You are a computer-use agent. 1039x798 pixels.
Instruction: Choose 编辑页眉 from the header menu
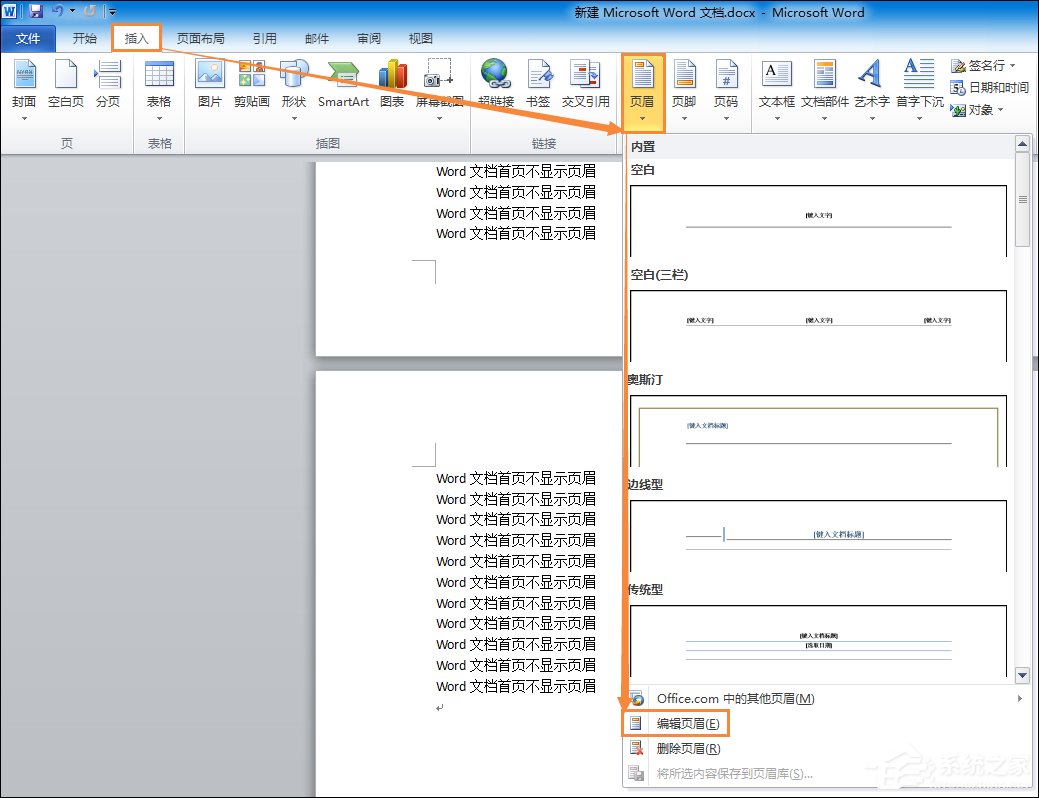click(x=687, y=723)
